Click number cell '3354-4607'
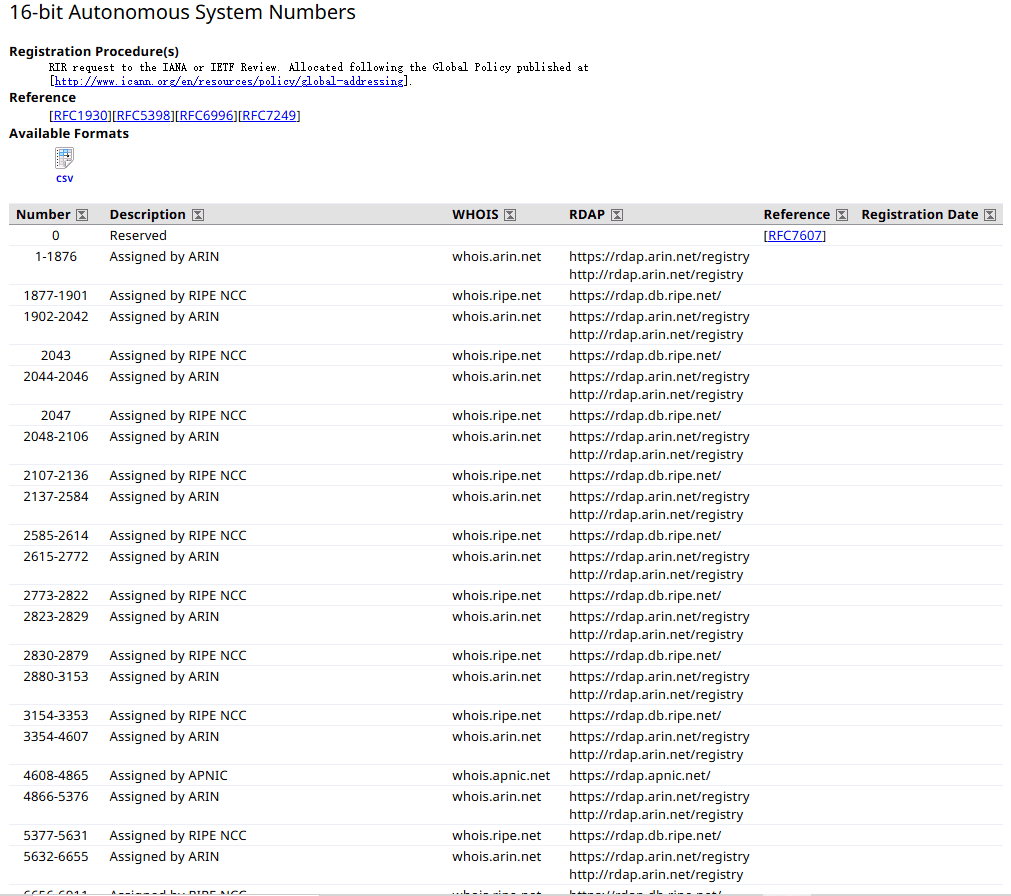The height and width of the screenshot is (896, 1011). point(55,736)
